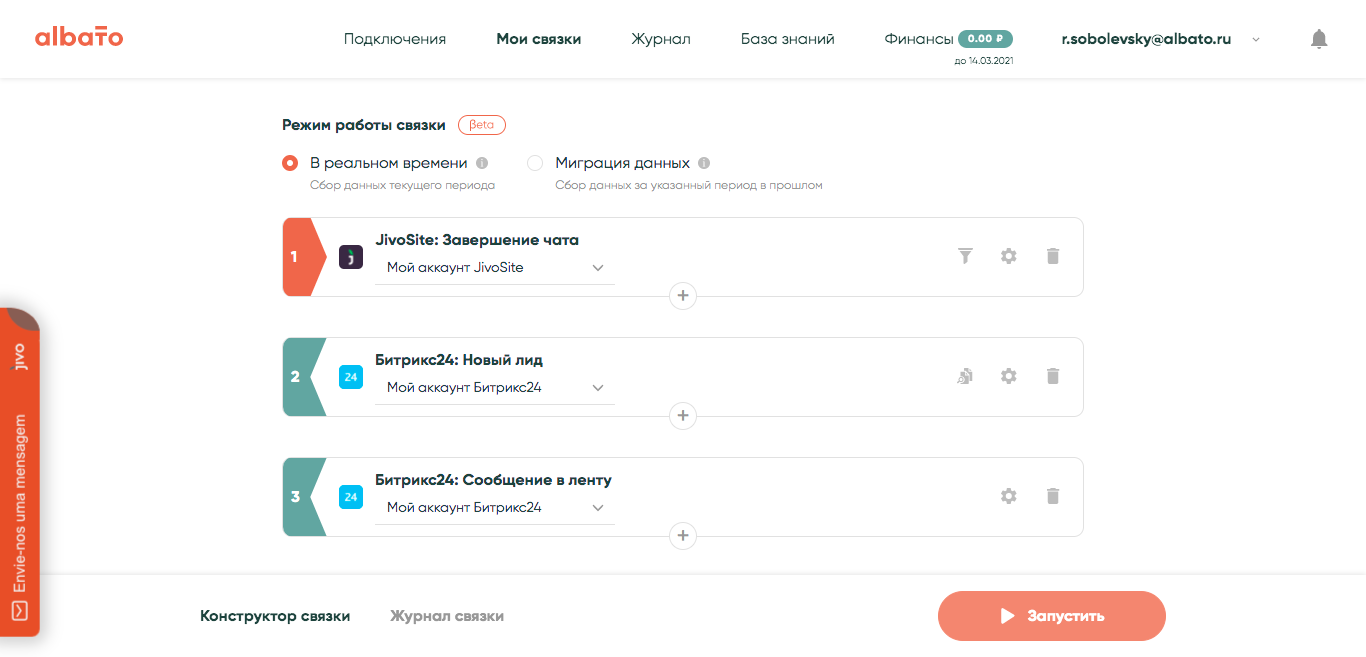The width and height of the screenshot is (1366, 657).
Task: Switch to Журнал связки tab
Action: tap(447, 616)
